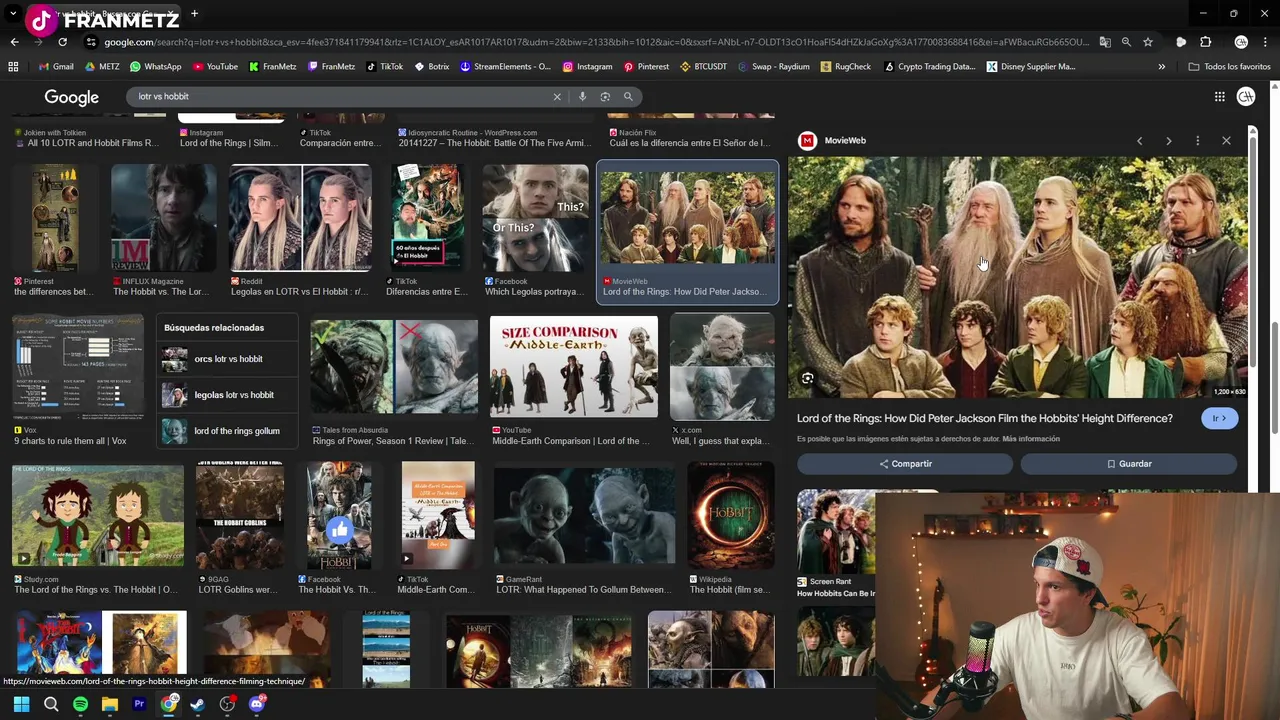Open the Size Comparison Middle-Earth thumbnail
Viewport: 1280px width, 720px height.
(574, 368)
